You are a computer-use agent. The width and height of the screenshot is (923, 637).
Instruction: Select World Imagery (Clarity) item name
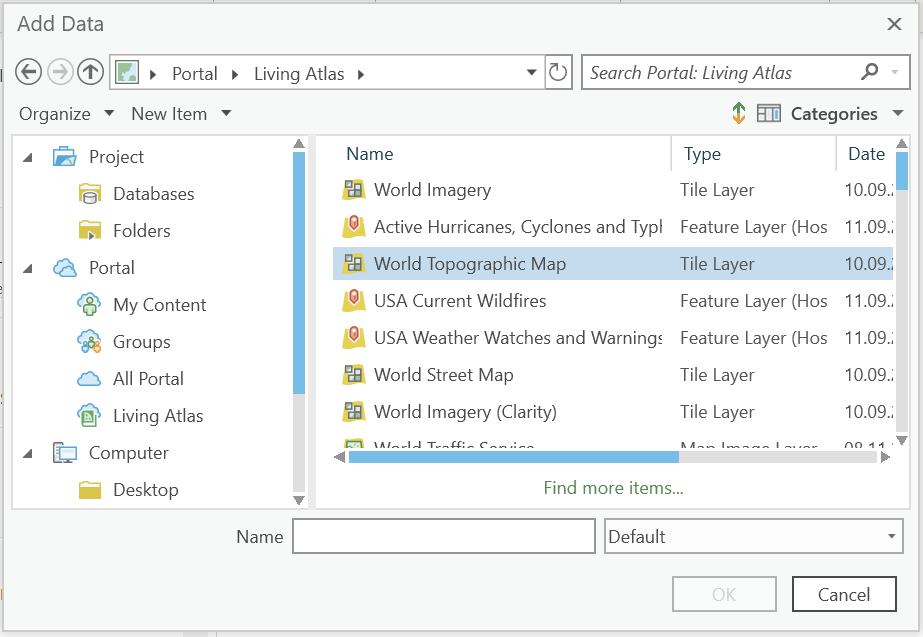point(465,412)
